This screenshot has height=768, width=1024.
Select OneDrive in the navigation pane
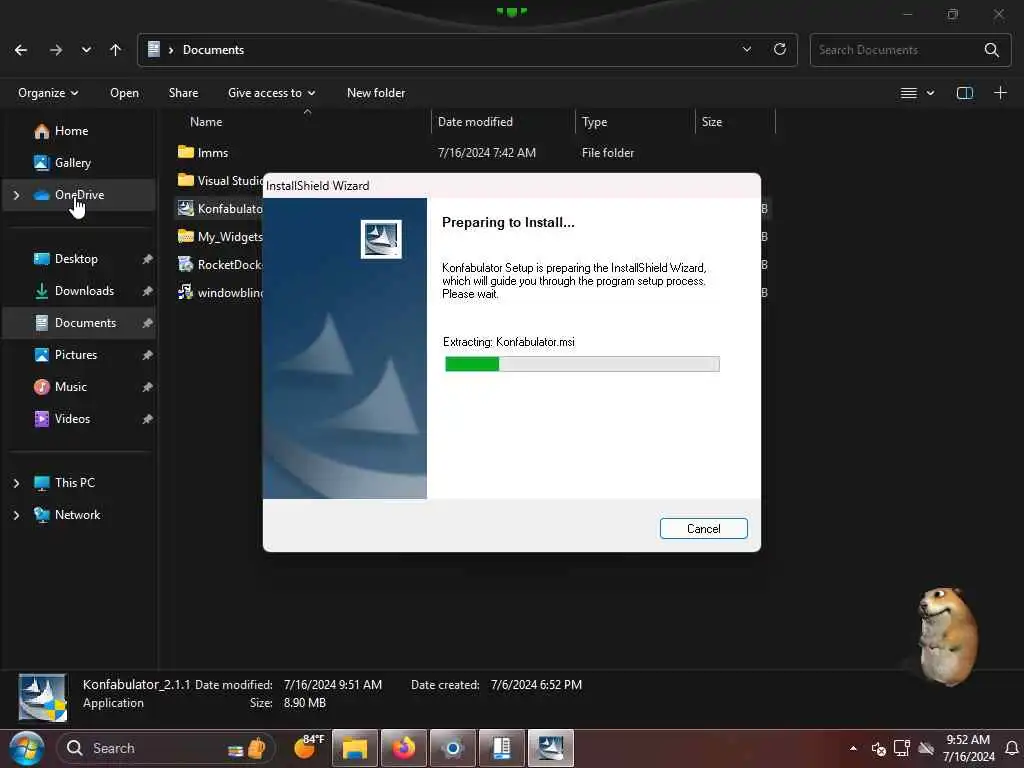point(79,195)
